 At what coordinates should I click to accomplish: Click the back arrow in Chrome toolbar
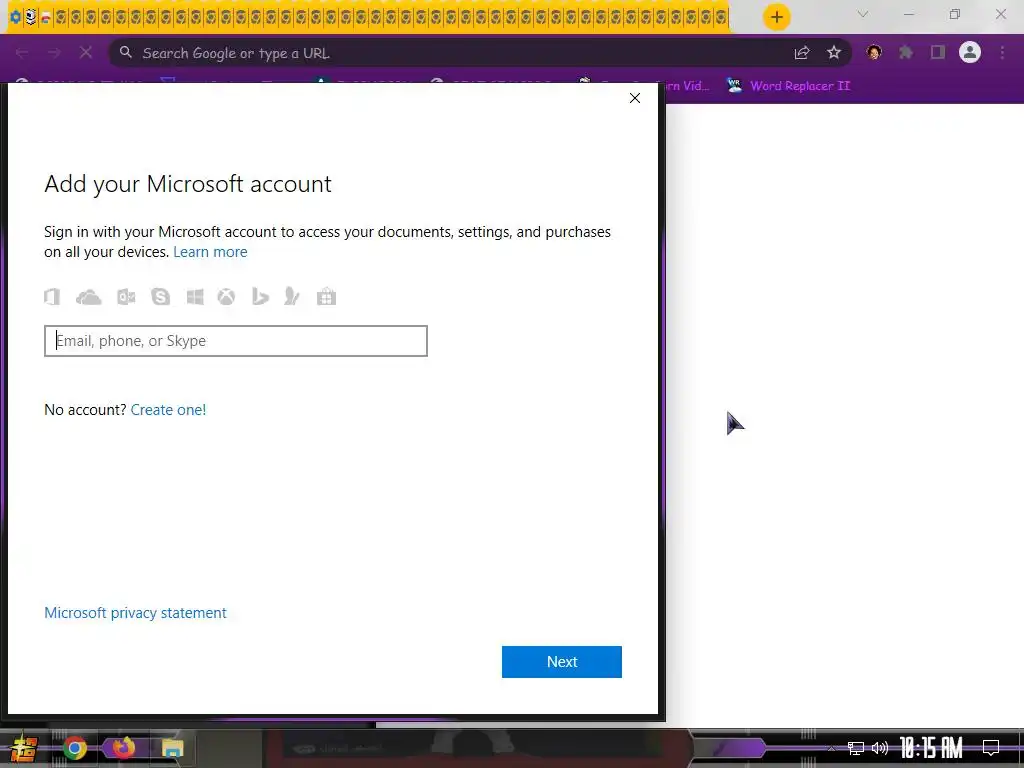pyautogui.click(x=22, y=53)
